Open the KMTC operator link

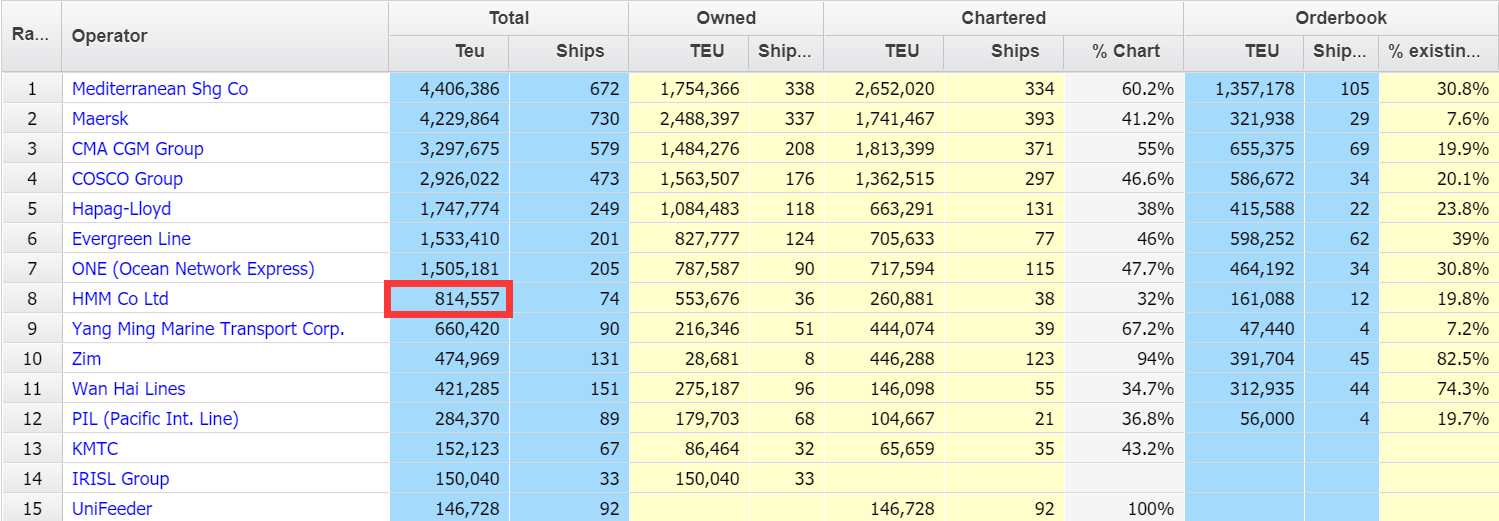pos(95,449)
